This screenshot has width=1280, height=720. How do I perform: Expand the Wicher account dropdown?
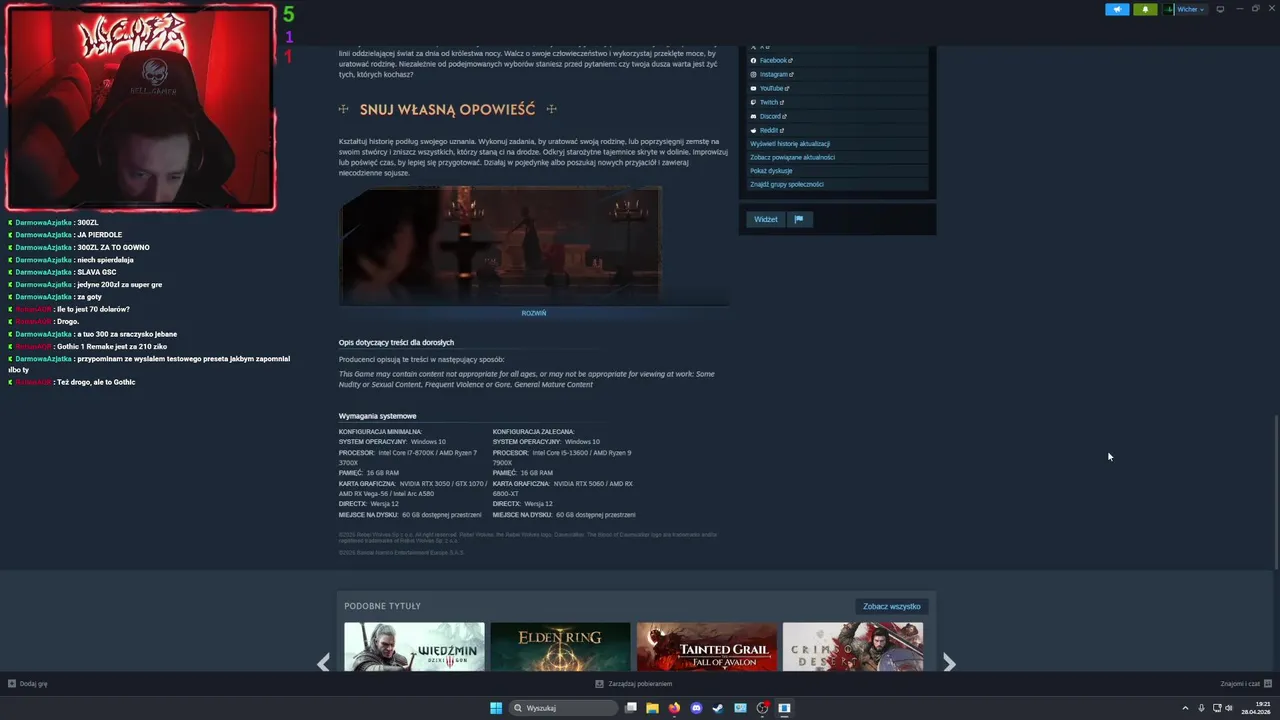[1191, 9]
